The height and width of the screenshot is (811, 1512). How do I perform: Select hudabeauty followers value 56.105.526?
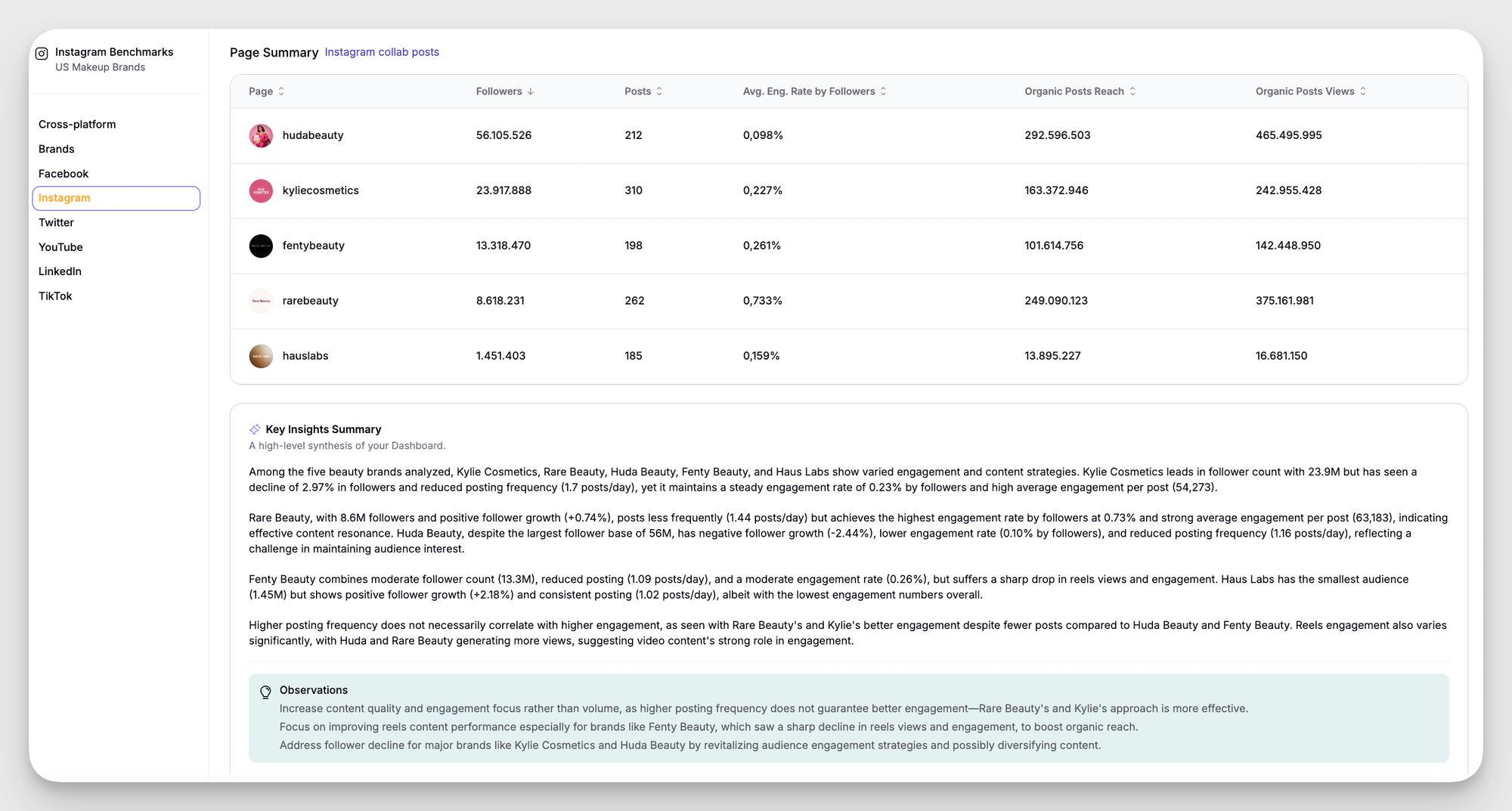pos(503,135)
